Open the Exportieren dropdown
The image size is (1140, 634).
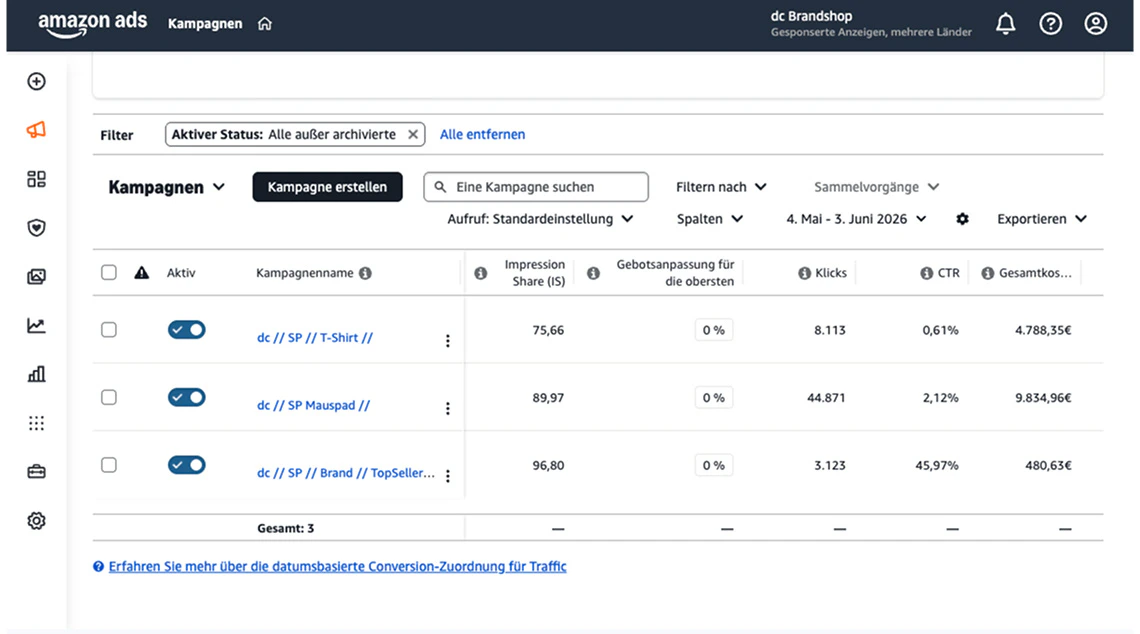click(x=1042, y=219)
